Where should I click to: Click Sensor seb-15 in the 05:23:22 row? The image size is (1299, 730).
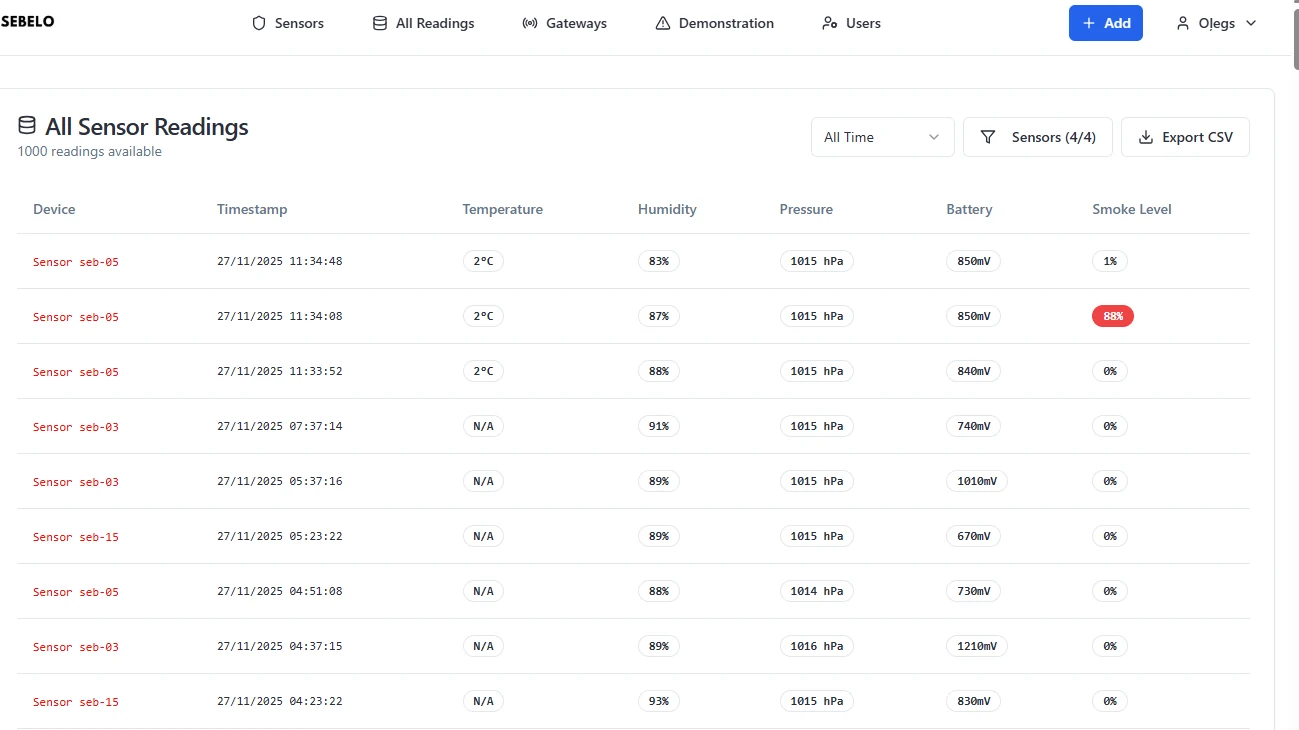tap(76, 537)
